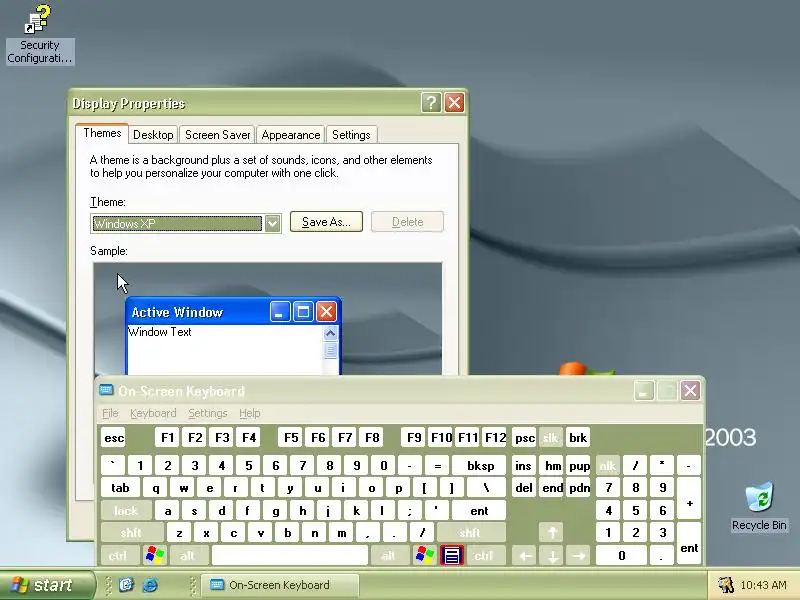Click the F5 function key

point(291,438)
